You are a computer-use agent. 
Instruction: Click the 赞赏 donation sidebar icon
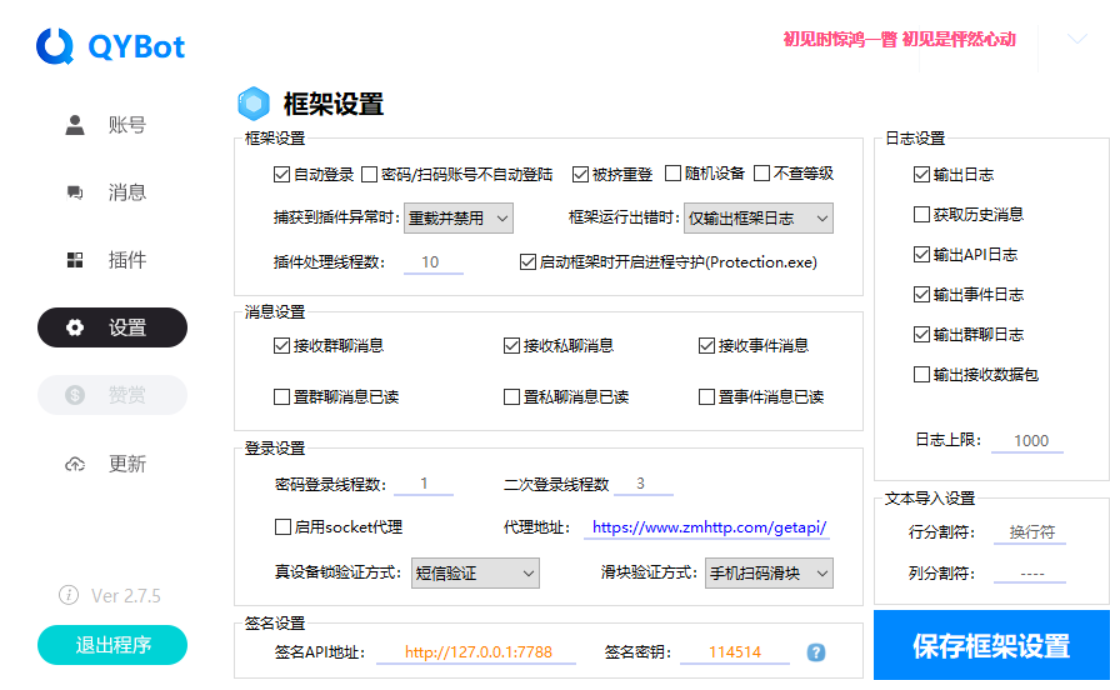point(75,395)
